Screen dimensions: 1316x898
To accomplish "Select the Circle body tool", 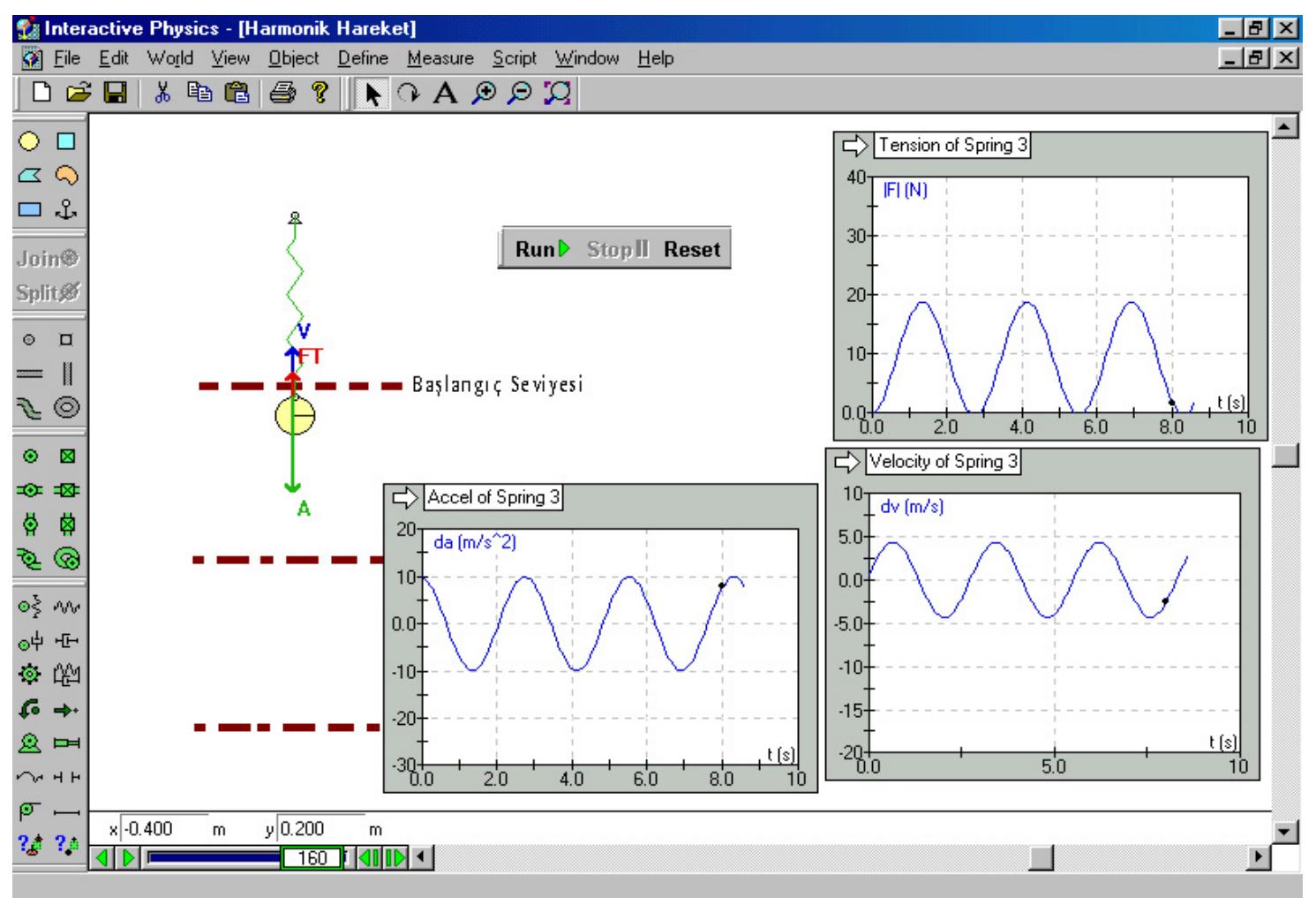I will (x=30, y=141).
